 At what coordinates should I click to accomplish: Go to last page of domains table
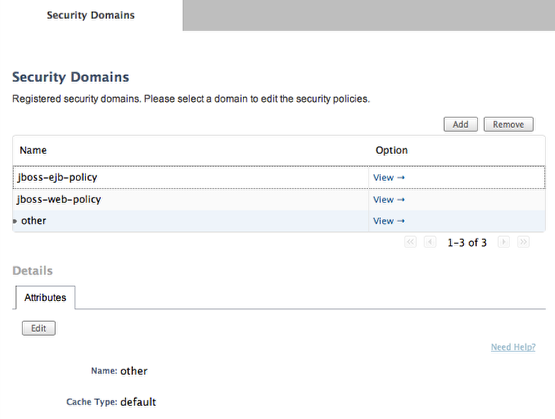coord(523,242)
